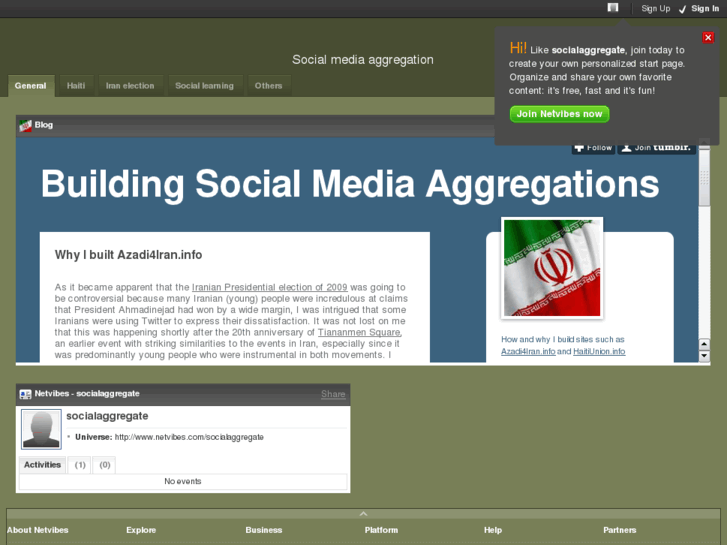This screenshot has width=727, height=545.
Task: Click Platform in the footer
Action: click(381, 530)
